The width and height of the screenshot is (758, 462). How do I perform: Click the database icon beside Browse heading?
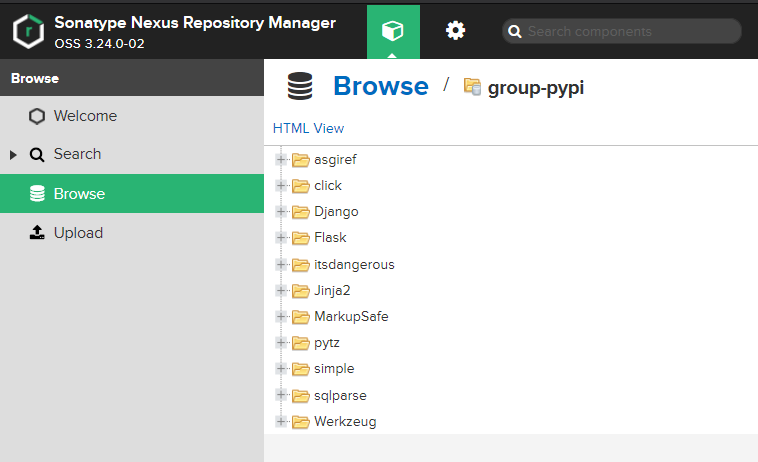coord(299,87)
